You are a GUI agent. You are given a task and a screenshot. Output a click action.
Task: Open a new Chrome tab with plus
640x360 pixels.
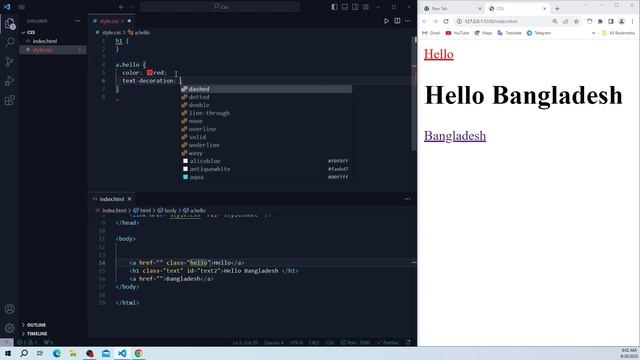tap(557, 8)
